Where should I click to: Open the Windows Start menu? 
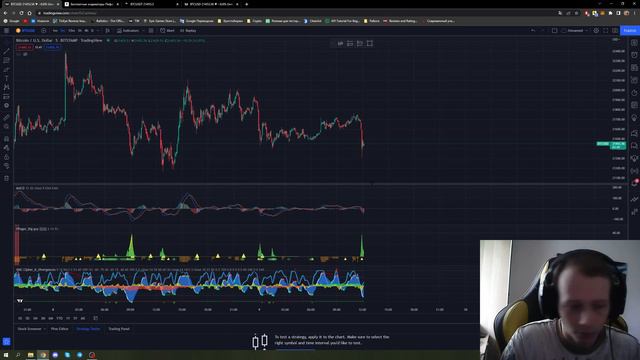[x=6, y=355]
